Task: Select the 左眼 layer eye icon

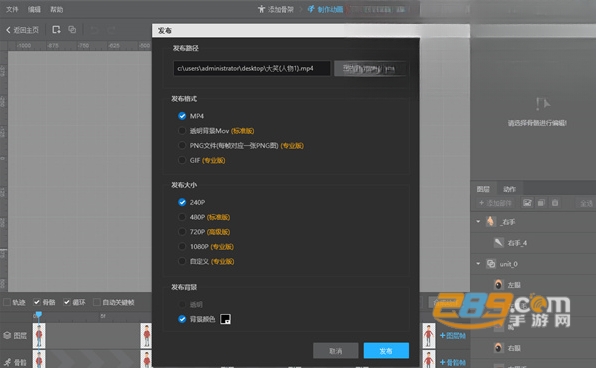Action: click(x=499, y=284)
